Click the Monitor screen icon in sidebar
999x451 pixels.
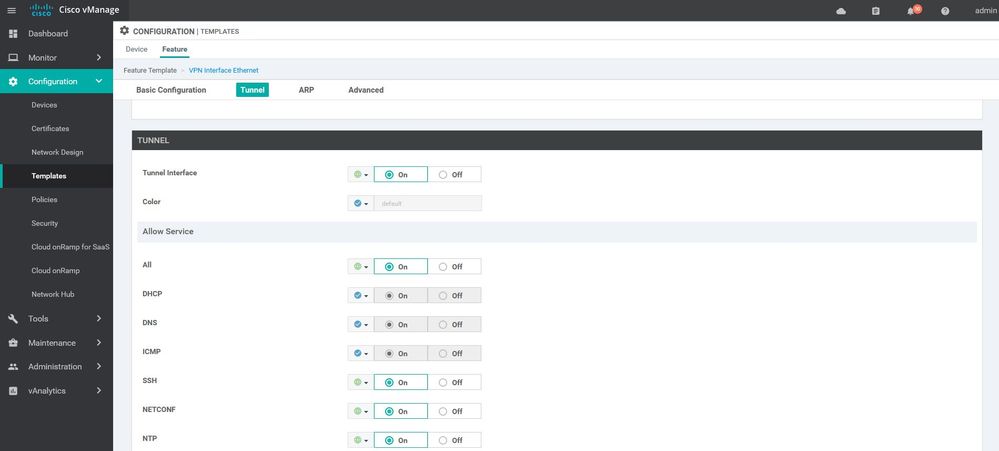coord(13,57)
